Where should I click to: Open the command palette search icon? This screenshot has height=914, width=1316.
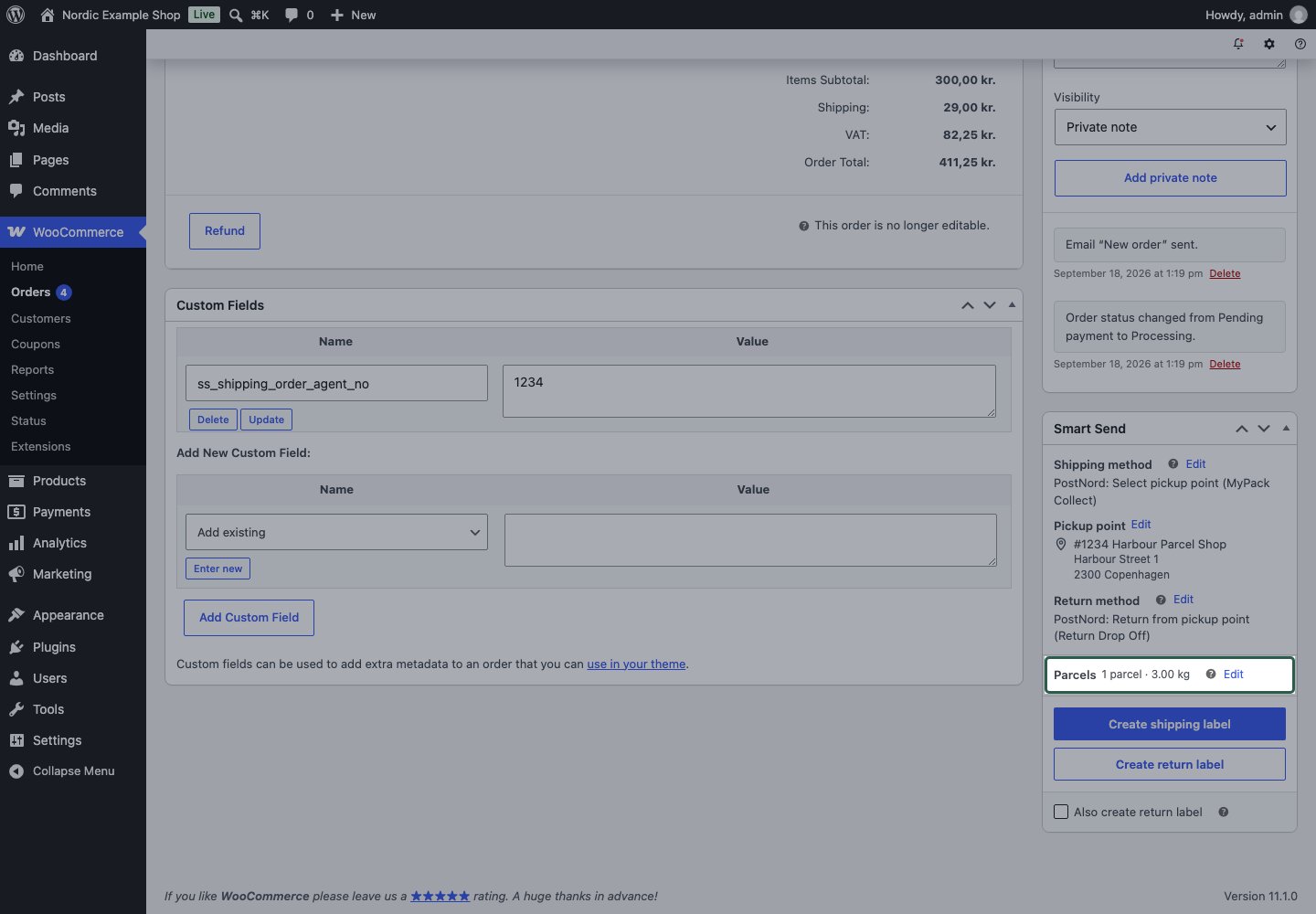point(236,15)
